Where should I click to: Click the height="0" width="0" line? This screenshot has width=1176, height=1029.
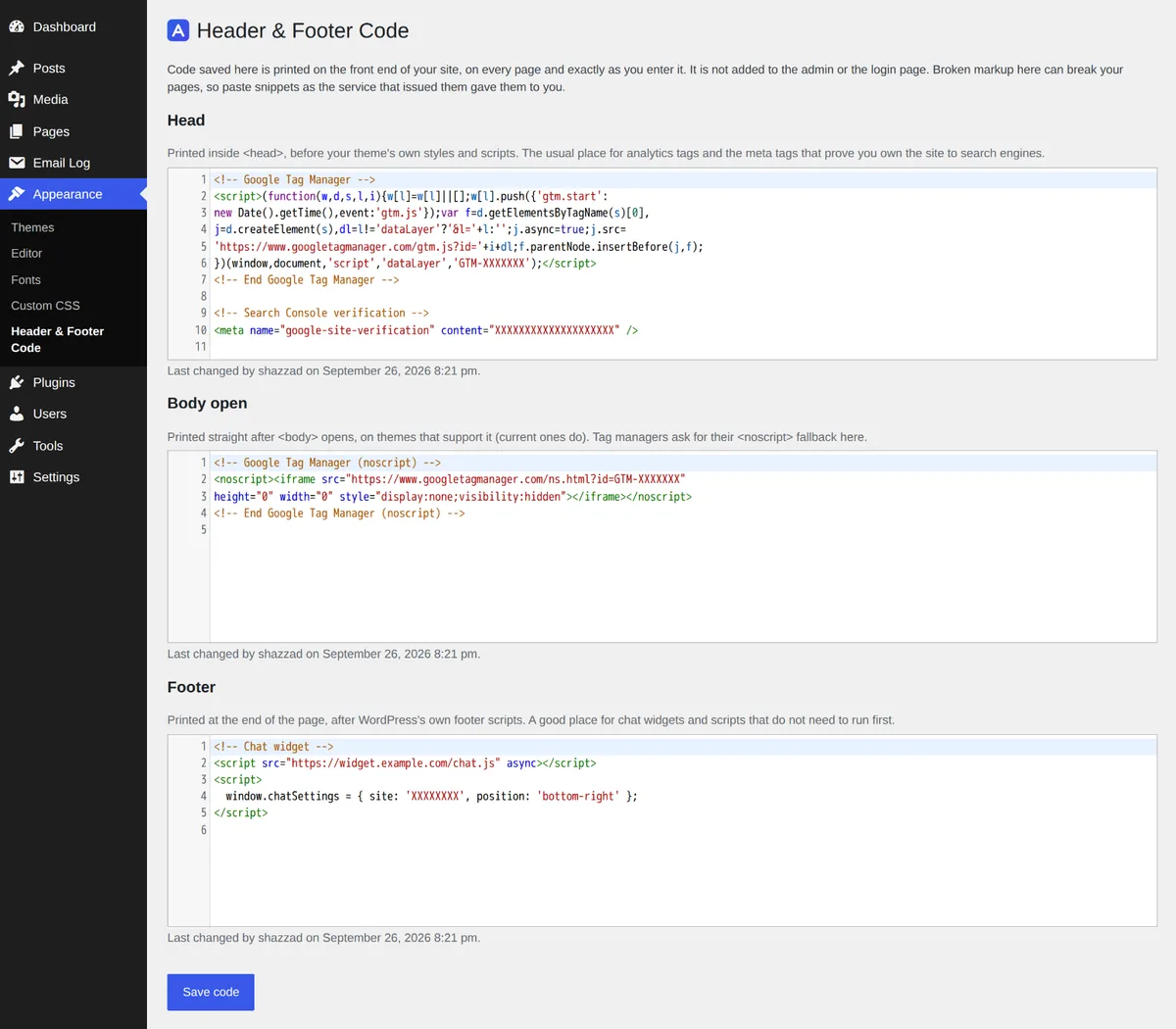(453, 497)
